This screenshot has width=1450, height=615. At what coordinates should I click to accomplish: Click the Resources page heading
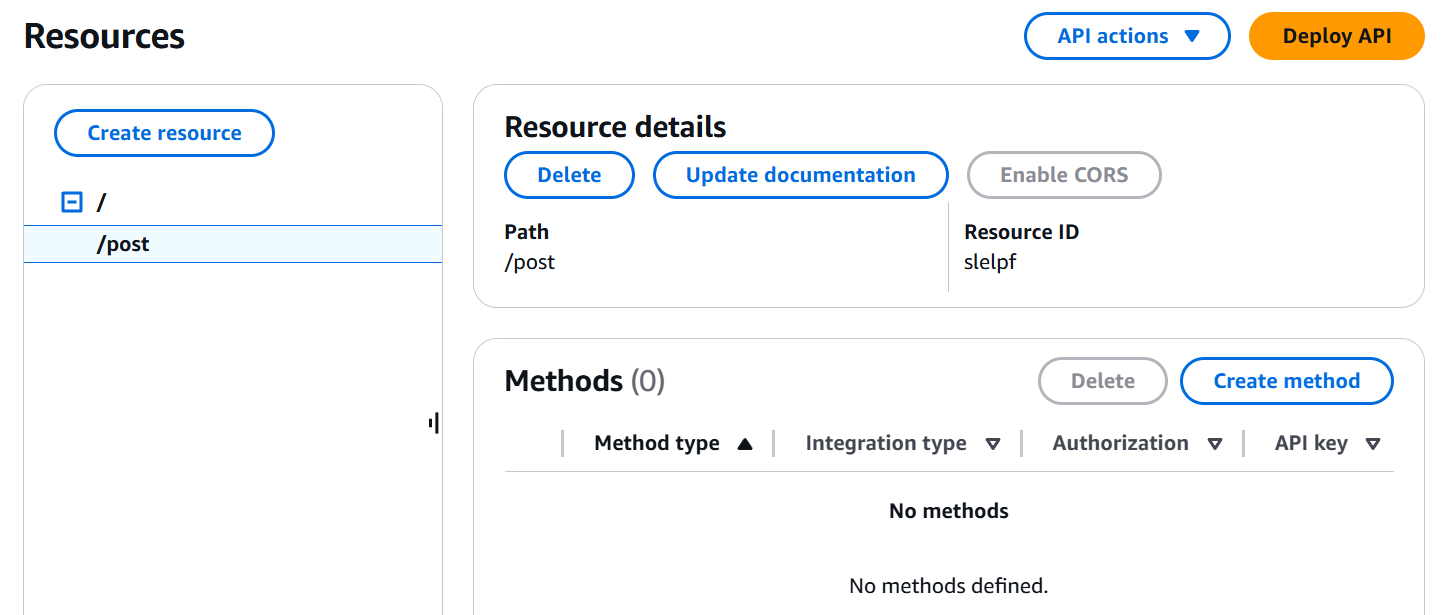[x=104, y=36]
